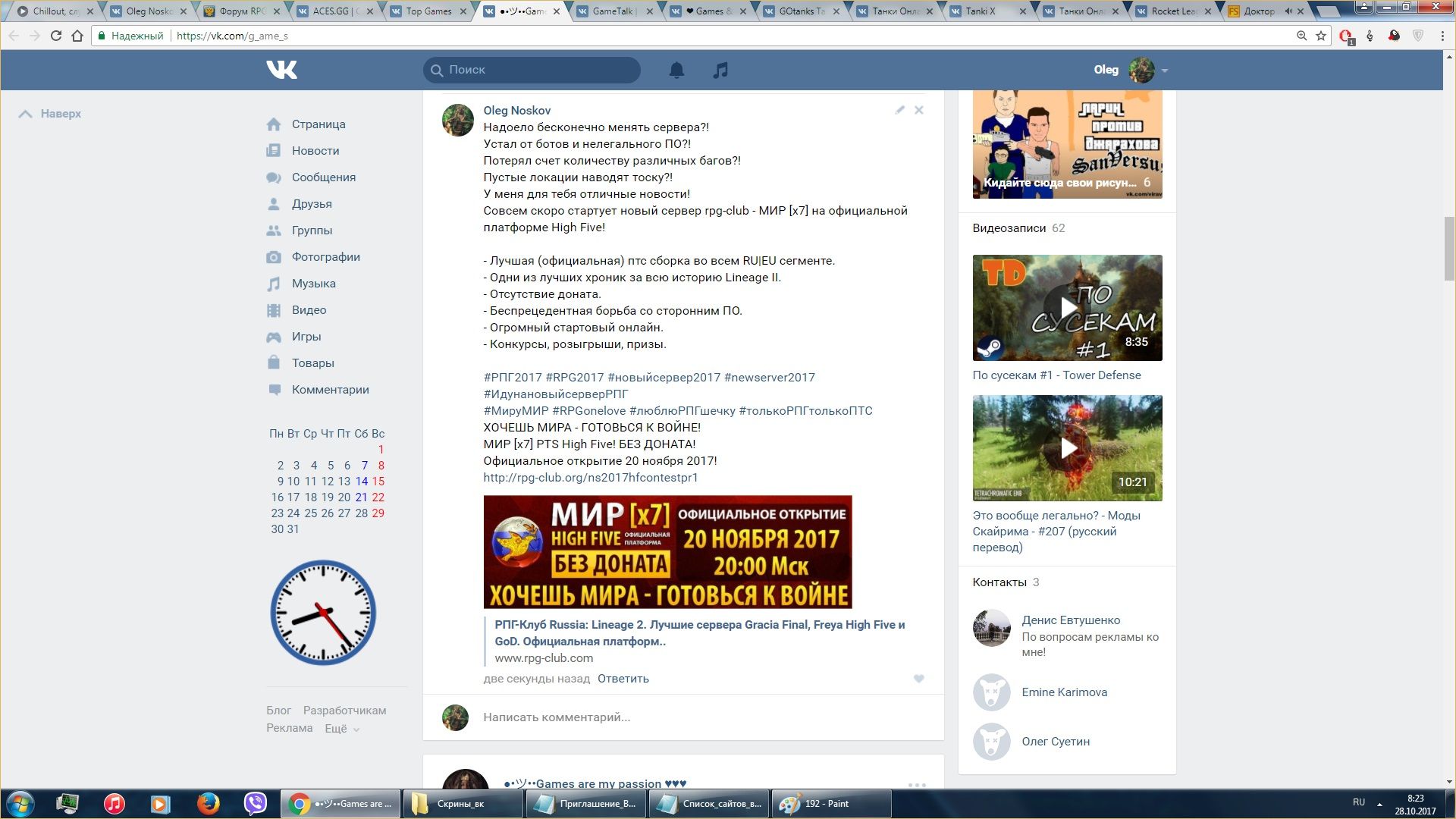Viewport: 1456px width, 819px height.
Task: Open the music player note icon
Action: [x=720, y=70]
